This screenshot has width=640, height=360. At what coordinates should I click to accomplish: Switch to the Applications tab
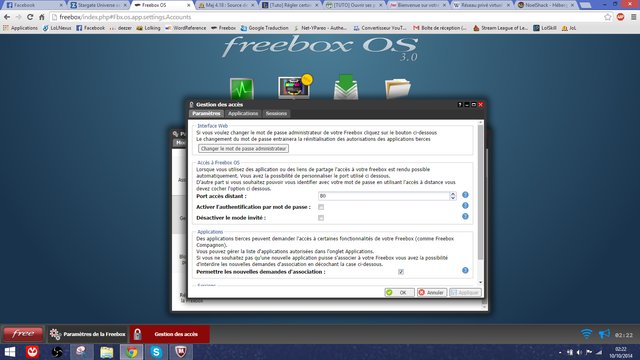tap(243, 113)
